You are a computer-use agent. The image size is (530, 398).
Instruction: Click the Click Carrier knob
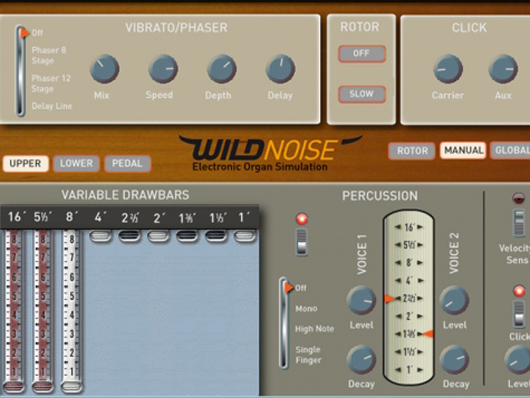click(x=448, y=69)
